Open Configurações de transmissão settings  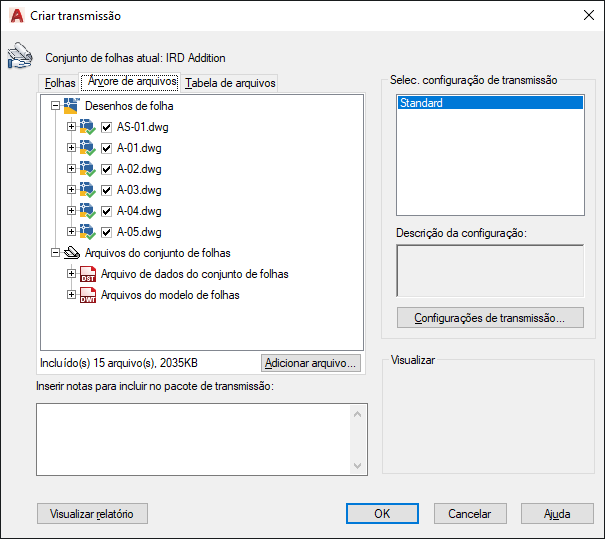pos(490,318)
